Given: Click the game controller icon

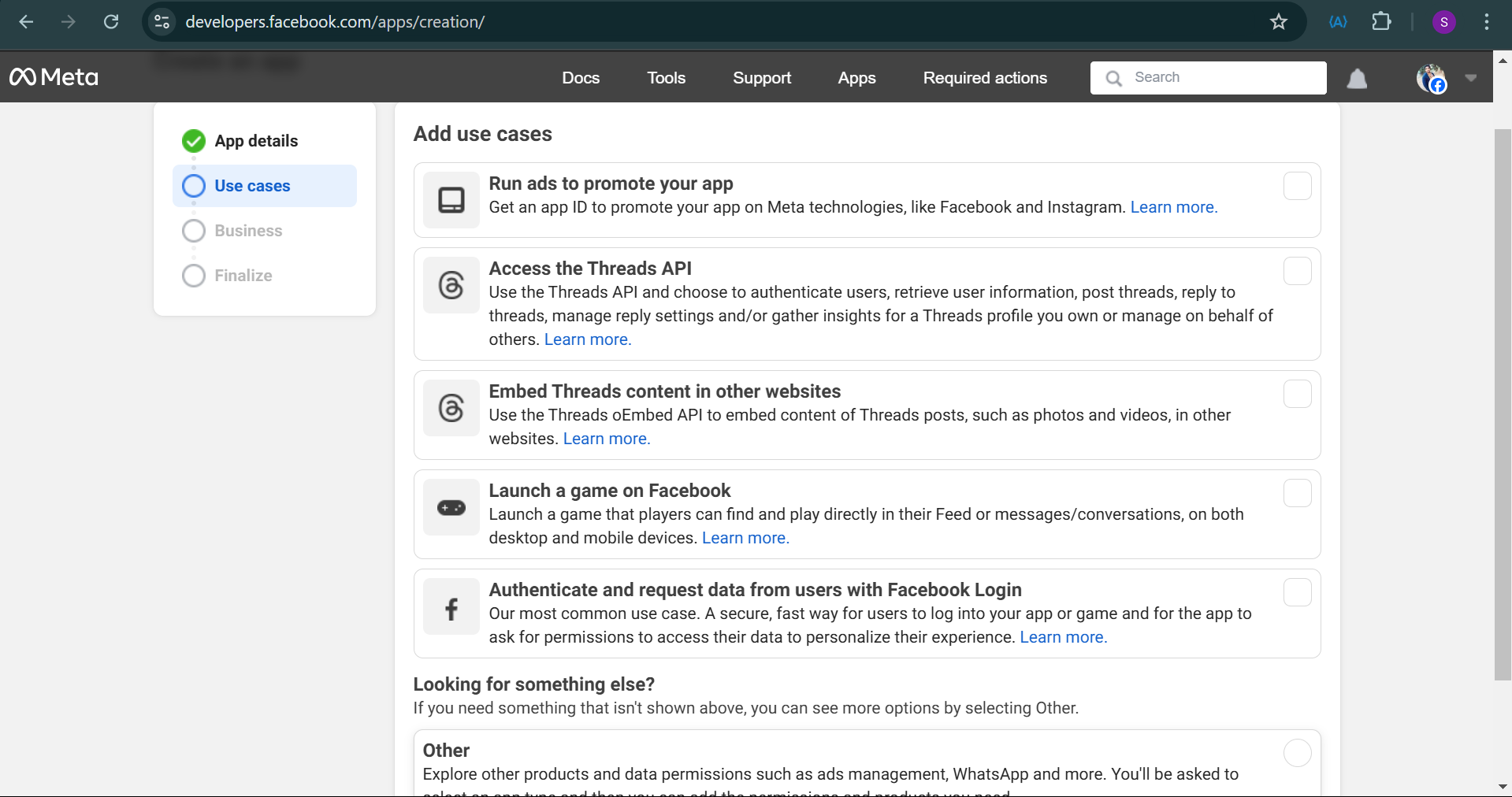Looking at the screenshot, I should click(451, 507).
